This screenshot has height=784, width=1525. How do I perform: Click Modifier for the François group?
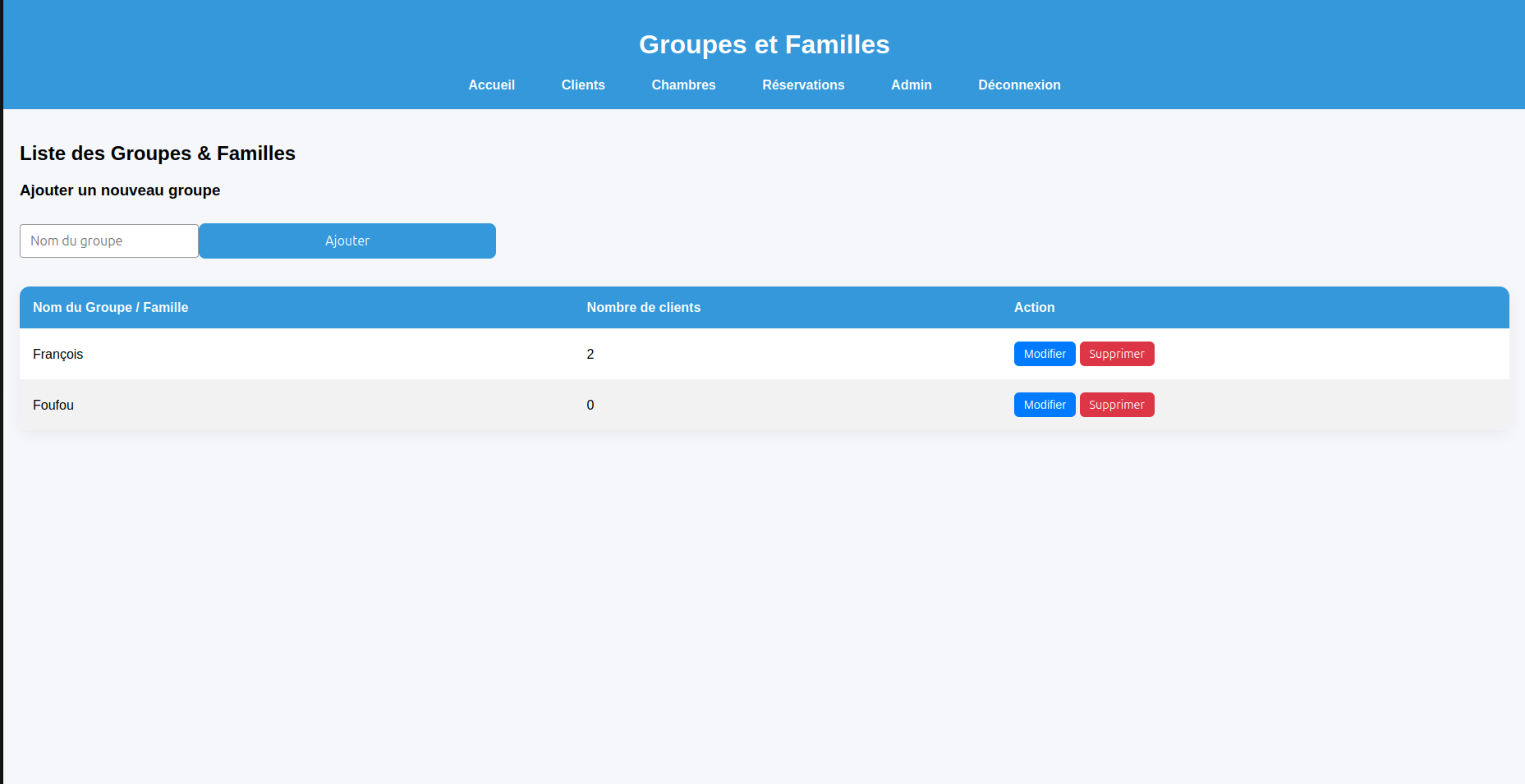[1044, 354]
